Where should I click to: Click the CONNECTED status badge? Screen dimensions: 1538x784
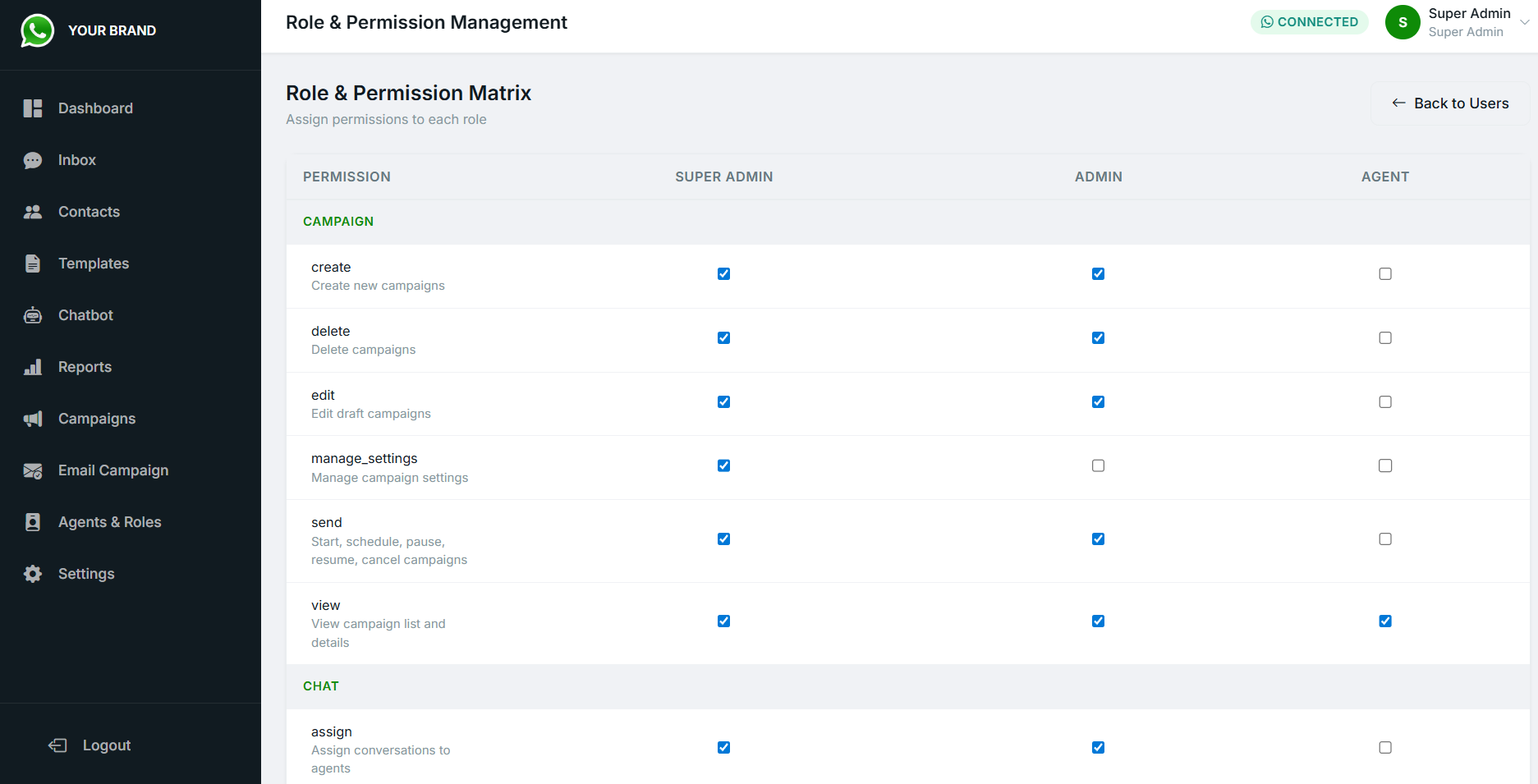click(x=1310, y=22)
